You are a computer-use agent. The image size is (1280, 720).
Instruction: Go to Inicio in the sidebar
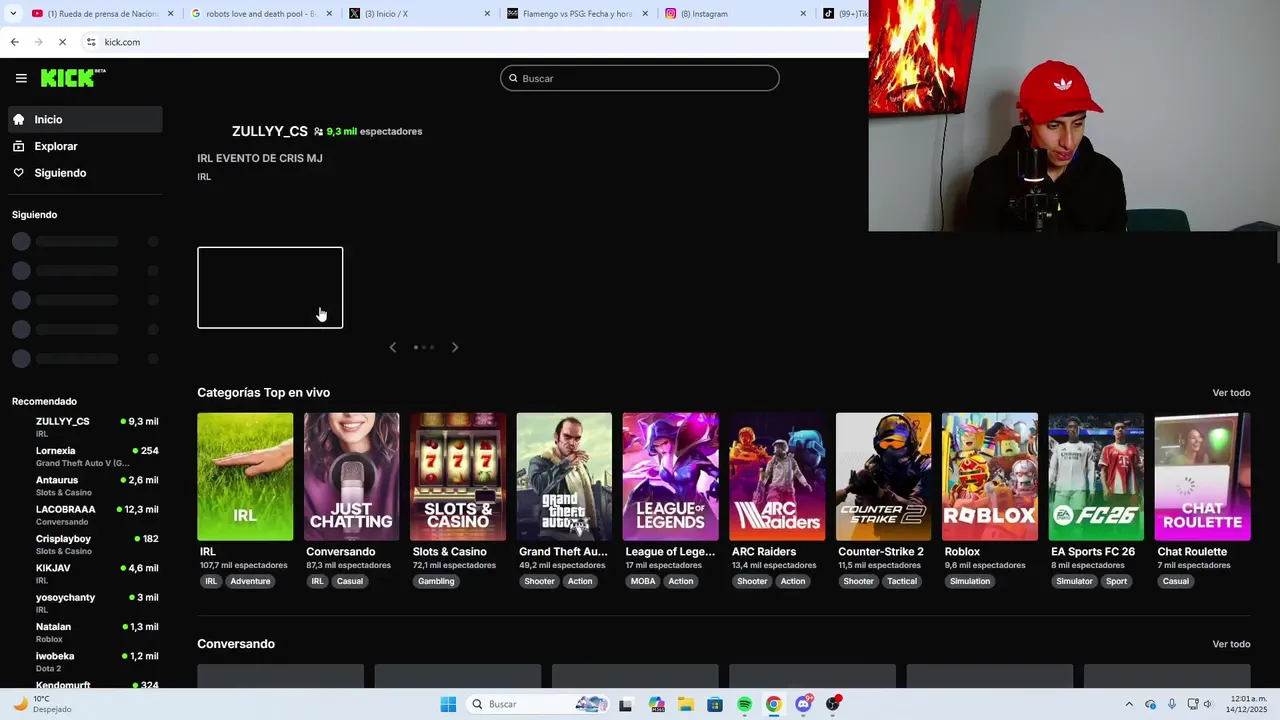click(x=85, y=119)
